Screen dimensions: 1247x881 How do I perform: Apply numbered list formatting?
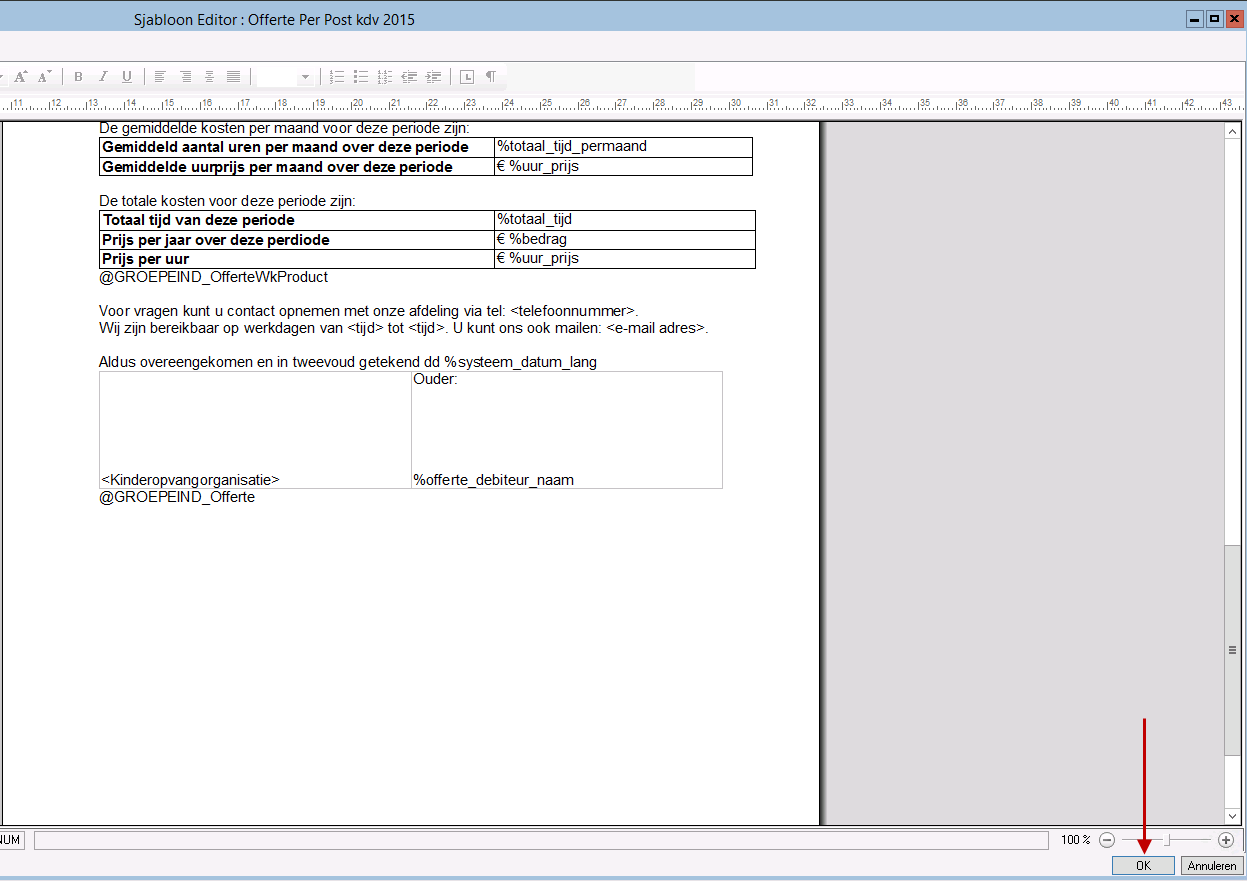337,77
